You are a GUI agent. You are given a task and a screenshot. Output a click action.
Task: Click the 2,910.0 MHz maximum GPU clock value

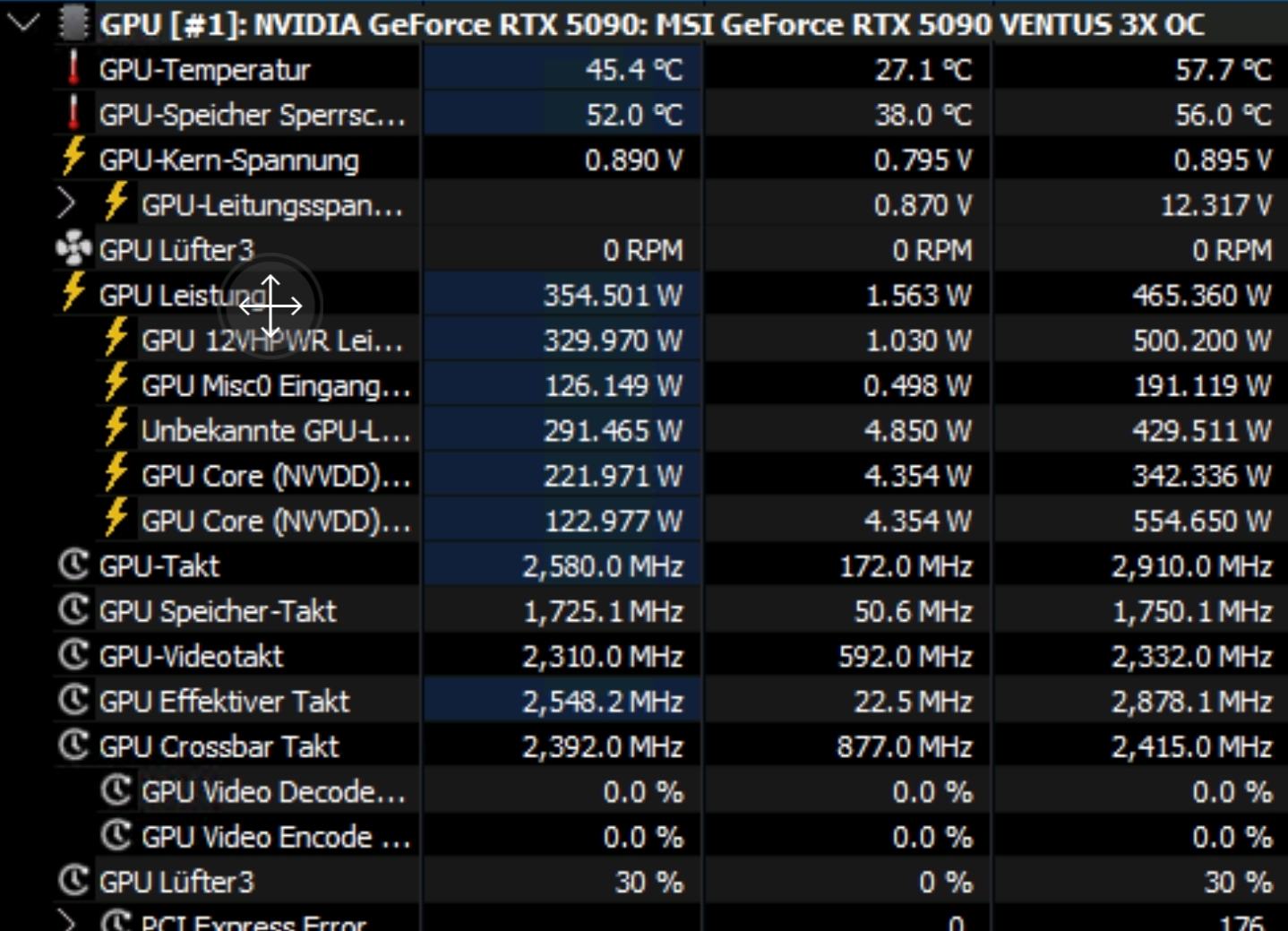(x=1191, y=566)
